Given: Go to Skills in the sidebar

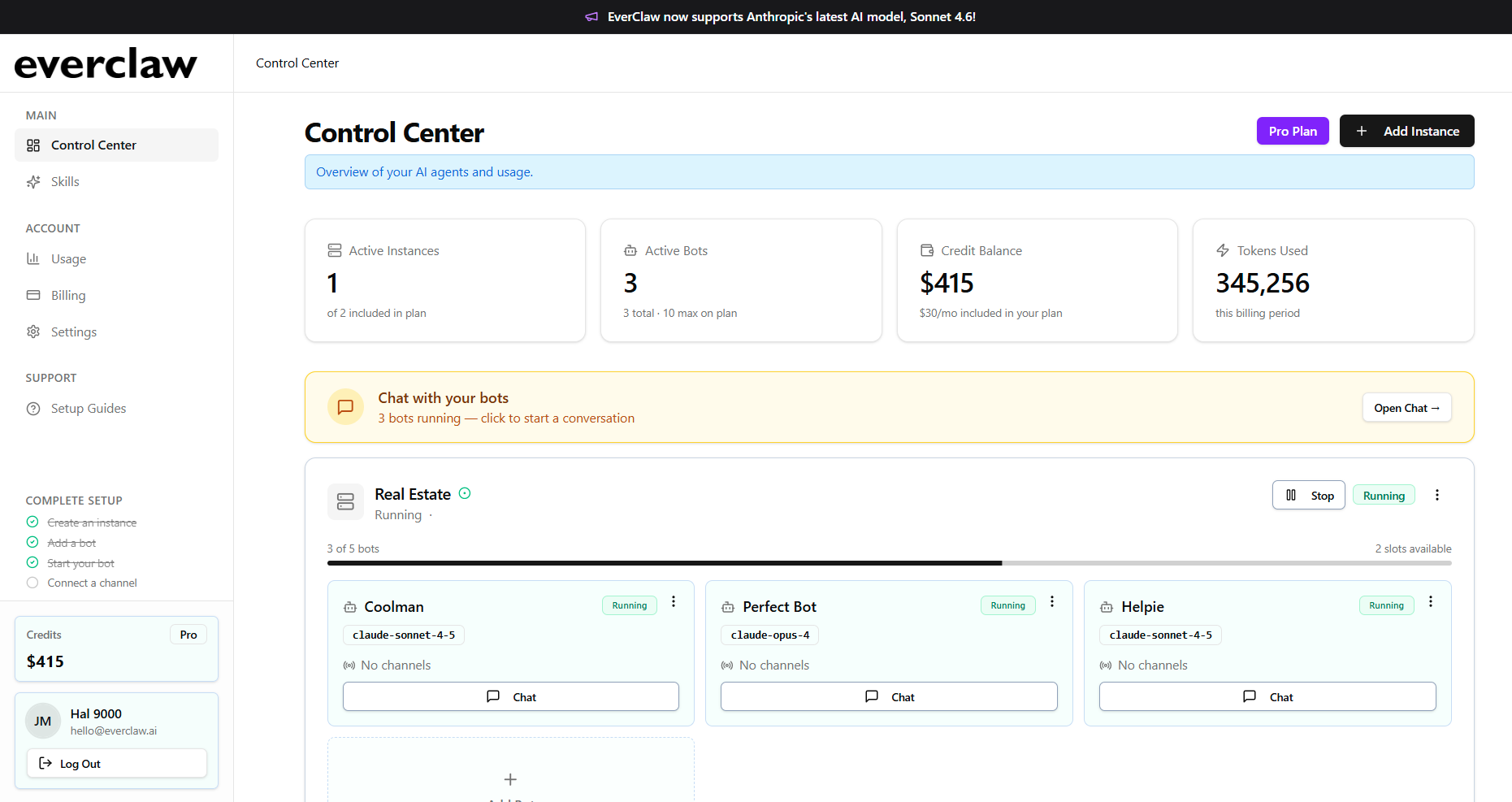Looking at the screenshot, I should tap(65, 182).
